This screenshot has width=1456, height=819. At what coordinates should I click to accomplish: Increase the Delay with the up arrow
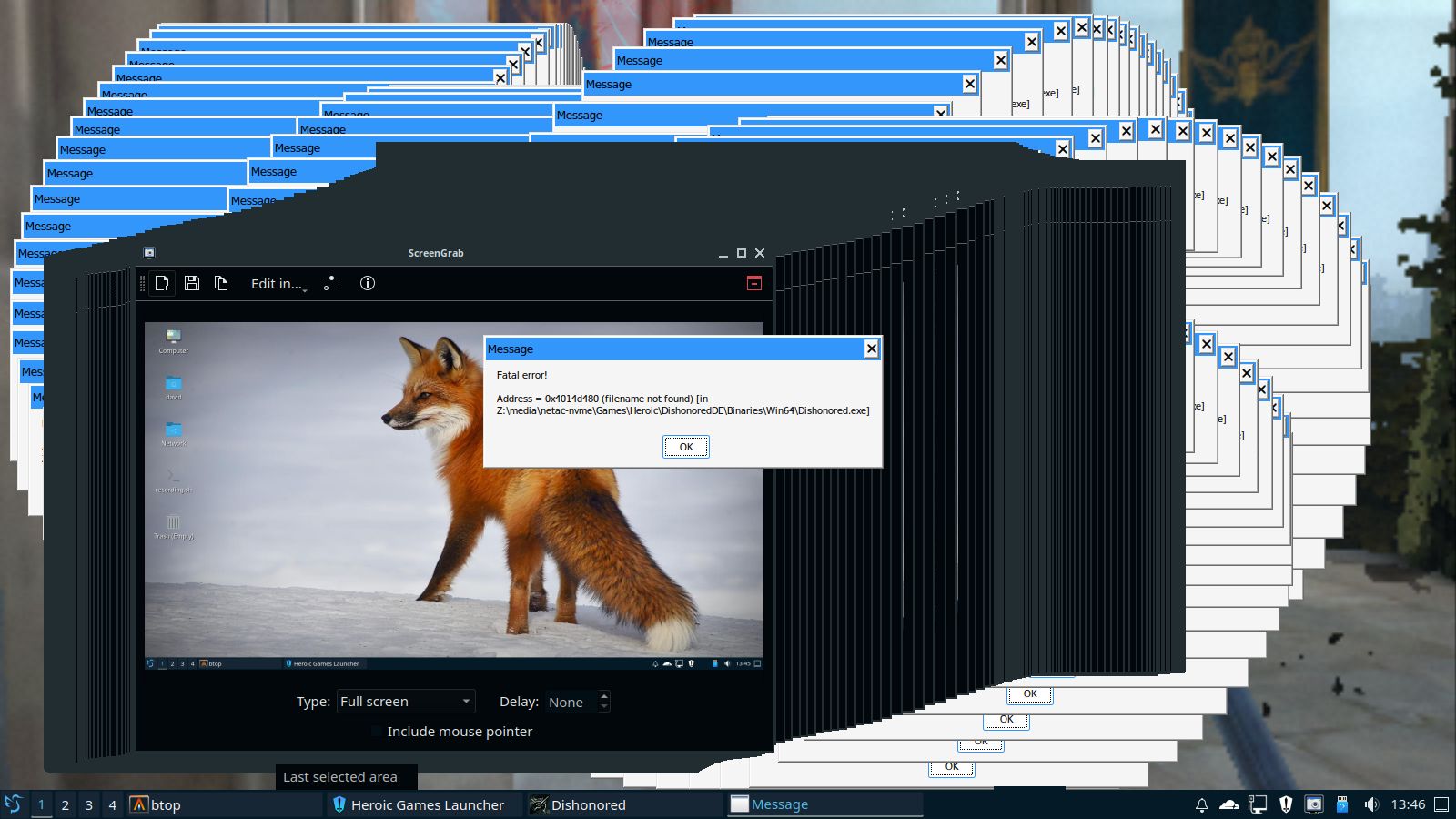[x=604, y=696]
